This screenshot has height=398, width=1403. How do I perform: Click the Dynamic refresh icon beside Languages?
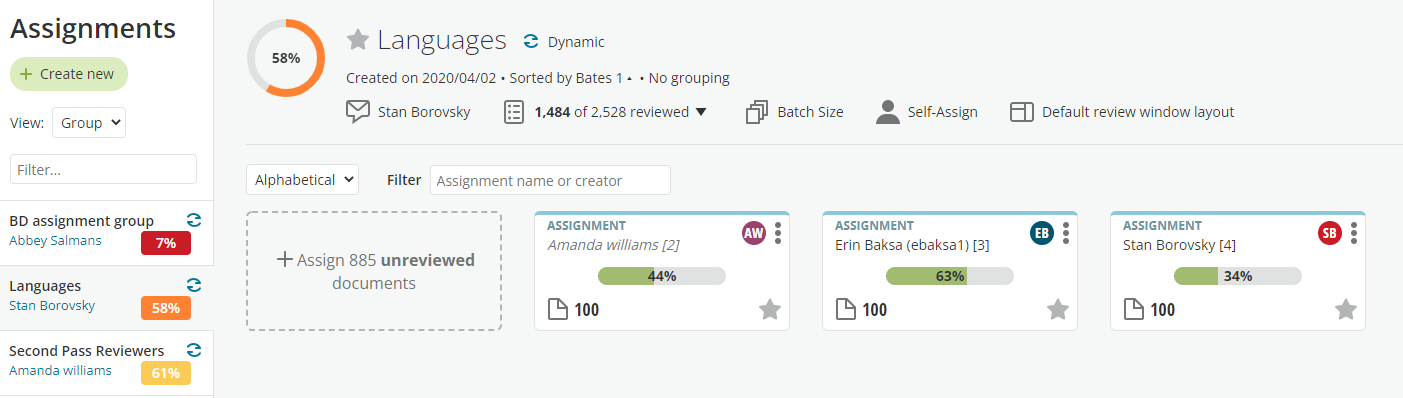(x=530, y=42)
